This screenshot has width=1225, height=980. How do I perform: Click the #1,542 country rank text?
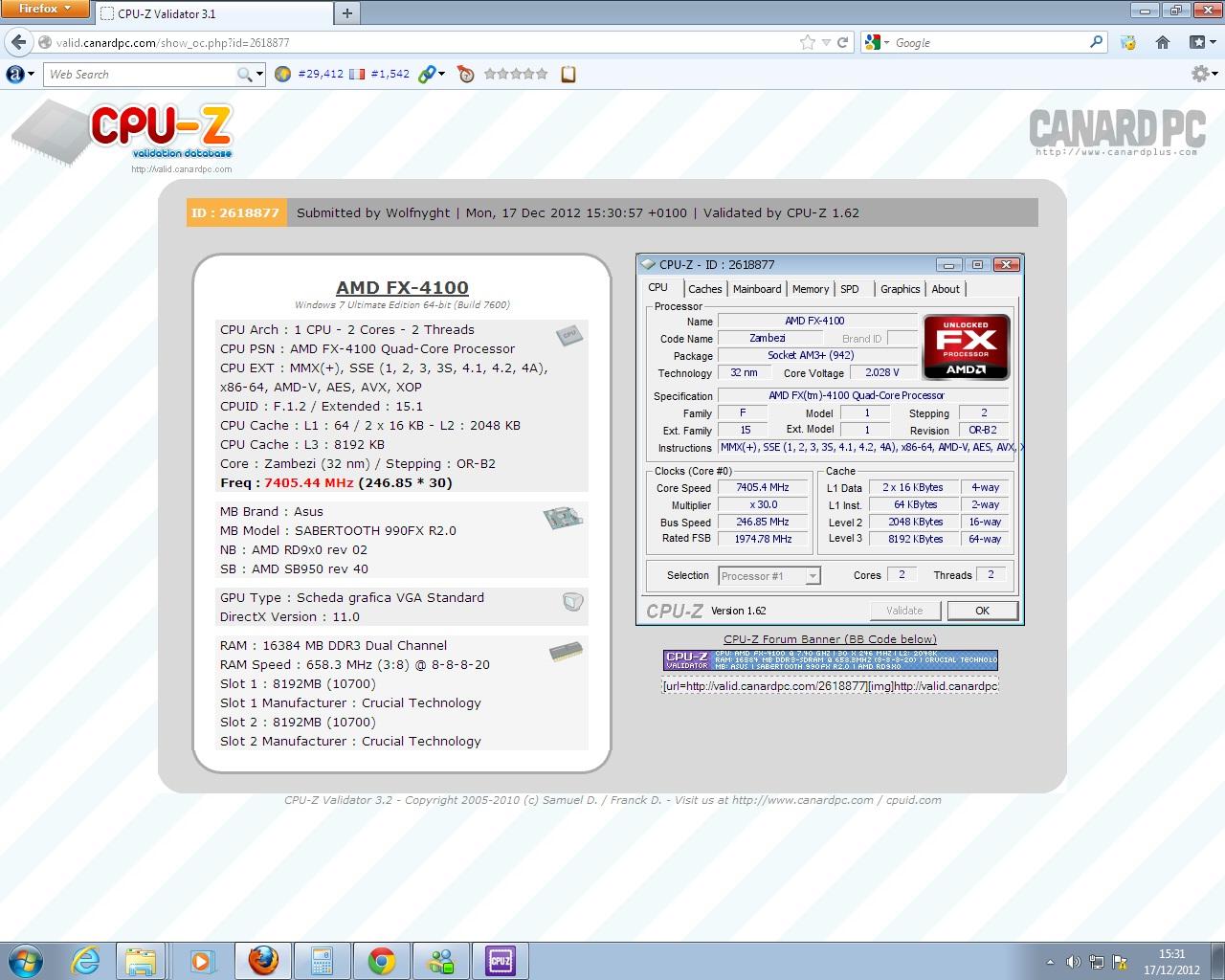point(390,74)
